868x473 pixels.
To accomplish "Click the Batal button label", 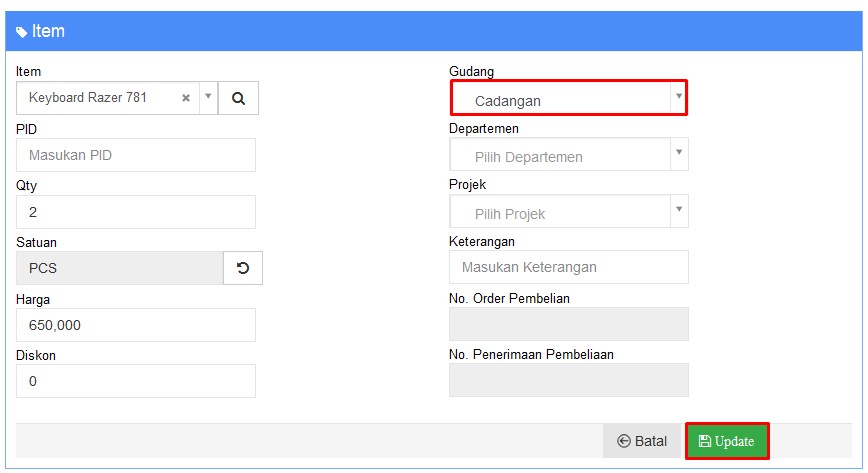I will click(650, 441).
